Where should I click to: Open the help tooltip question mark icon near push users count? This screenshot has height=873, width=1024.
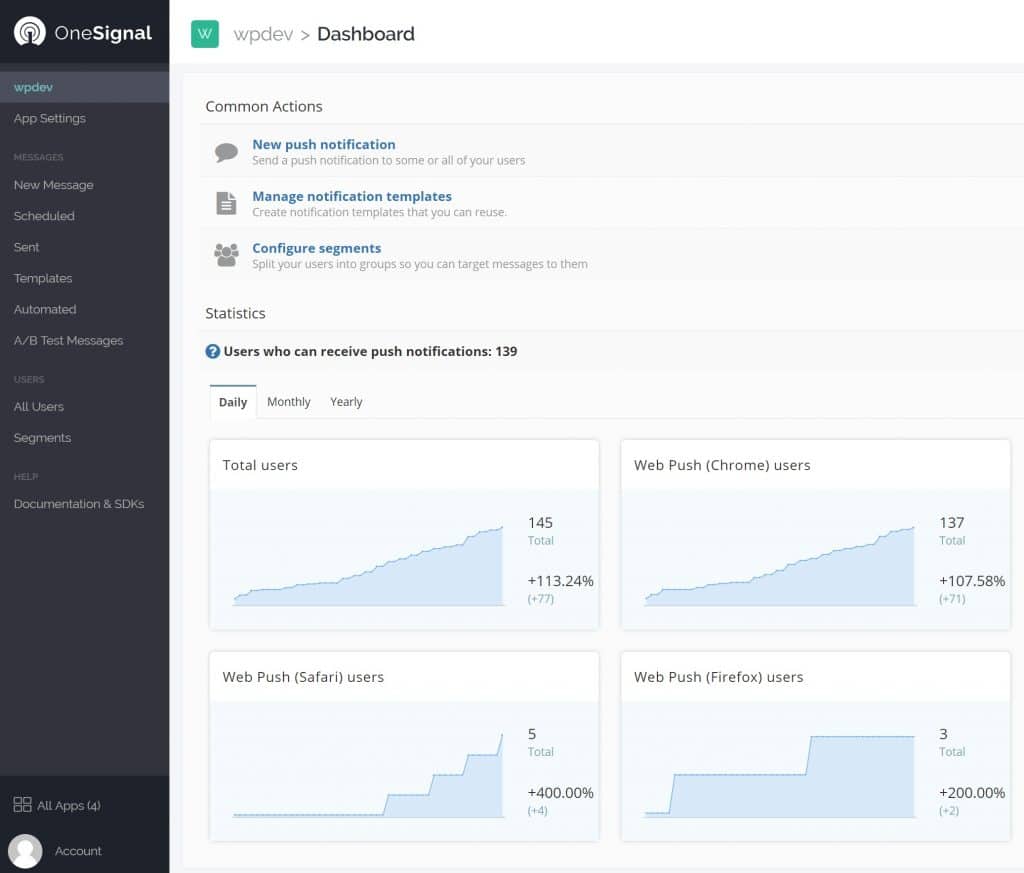(x=211, y=351)
